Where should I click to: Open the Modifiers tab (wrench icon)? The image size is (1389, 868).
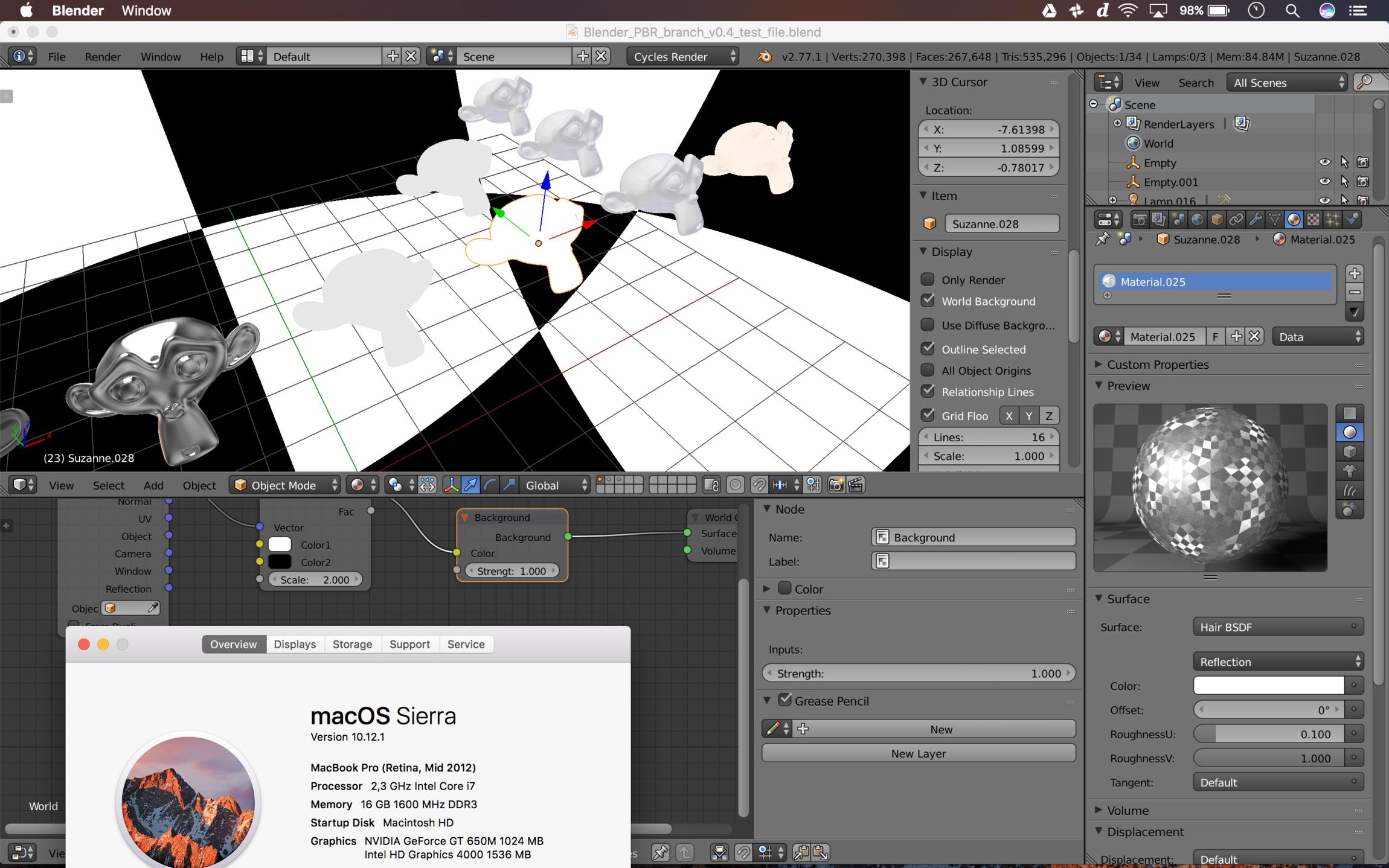pos(1255,219)
